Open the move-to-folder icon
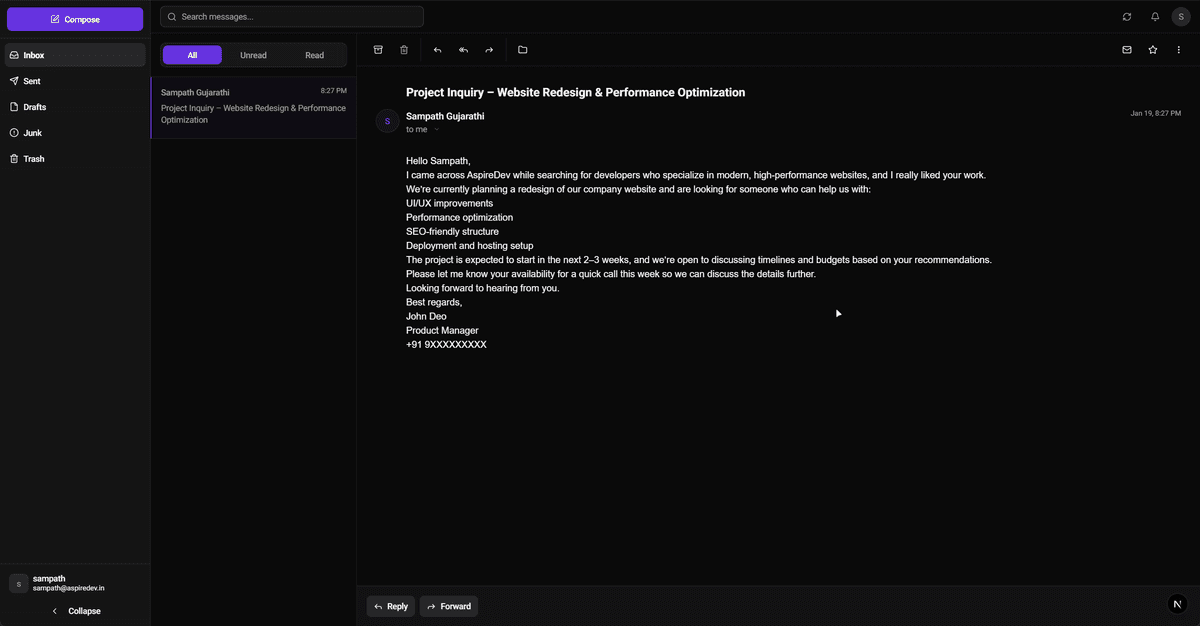The width and height of the screenshot is (1200, 626). [x=522, y=50]
